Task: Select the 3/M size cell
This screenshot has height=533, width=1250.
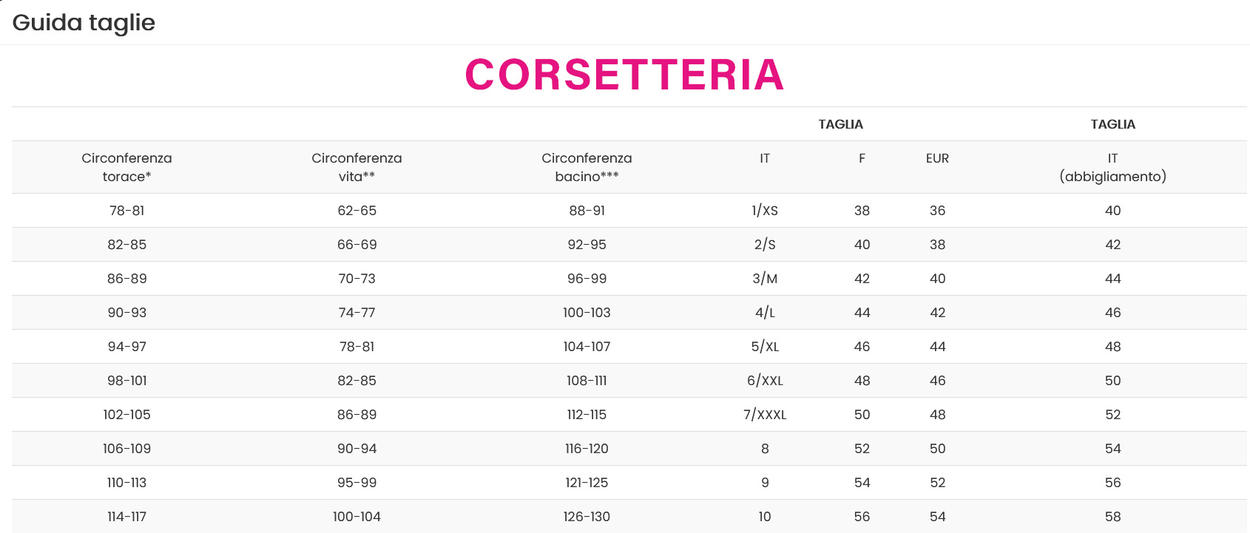Action: 765,279
